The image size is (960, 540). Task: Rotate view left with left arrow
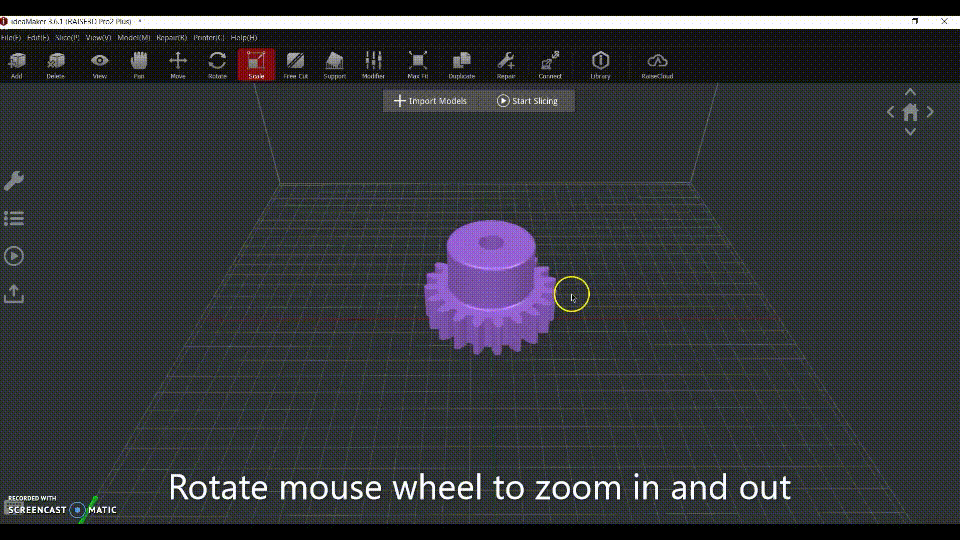click(x=891, y=112)
